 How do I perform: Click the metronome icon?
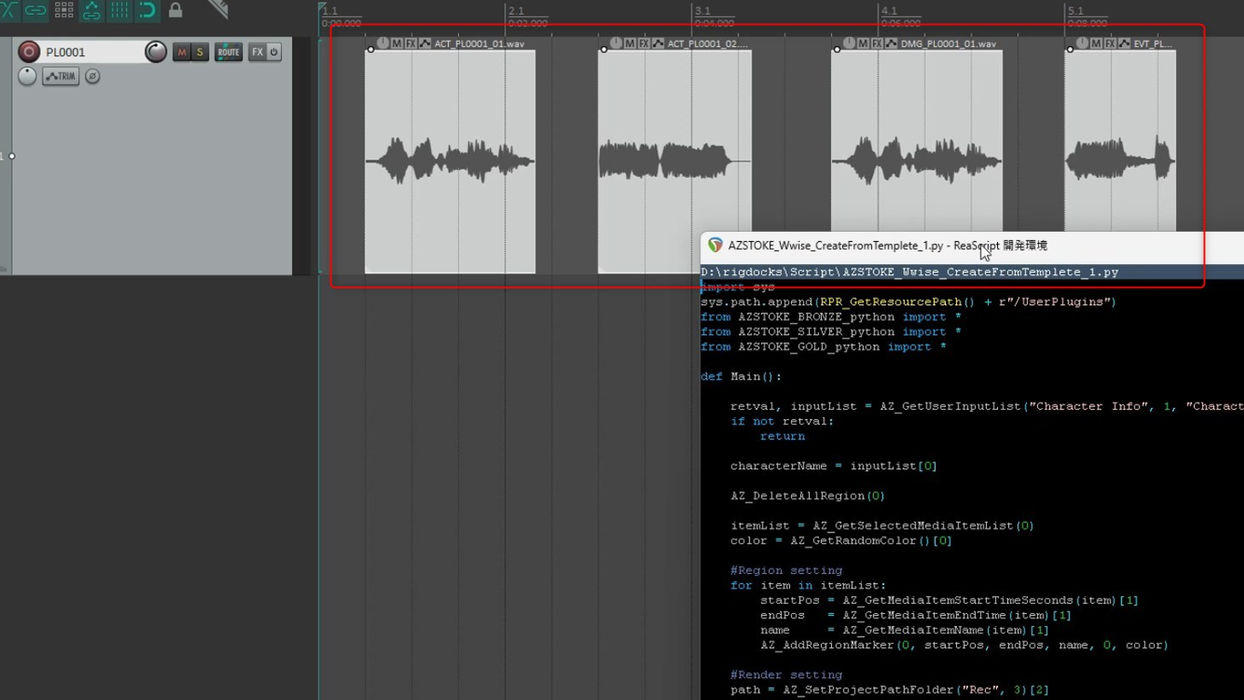pos(218,9)
